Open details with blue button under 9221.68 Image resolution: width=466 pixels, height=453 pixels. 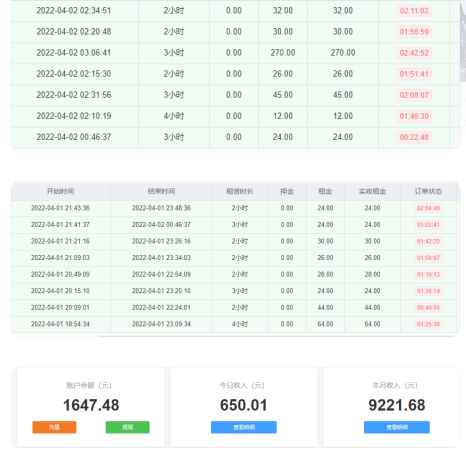click(397, 427)
